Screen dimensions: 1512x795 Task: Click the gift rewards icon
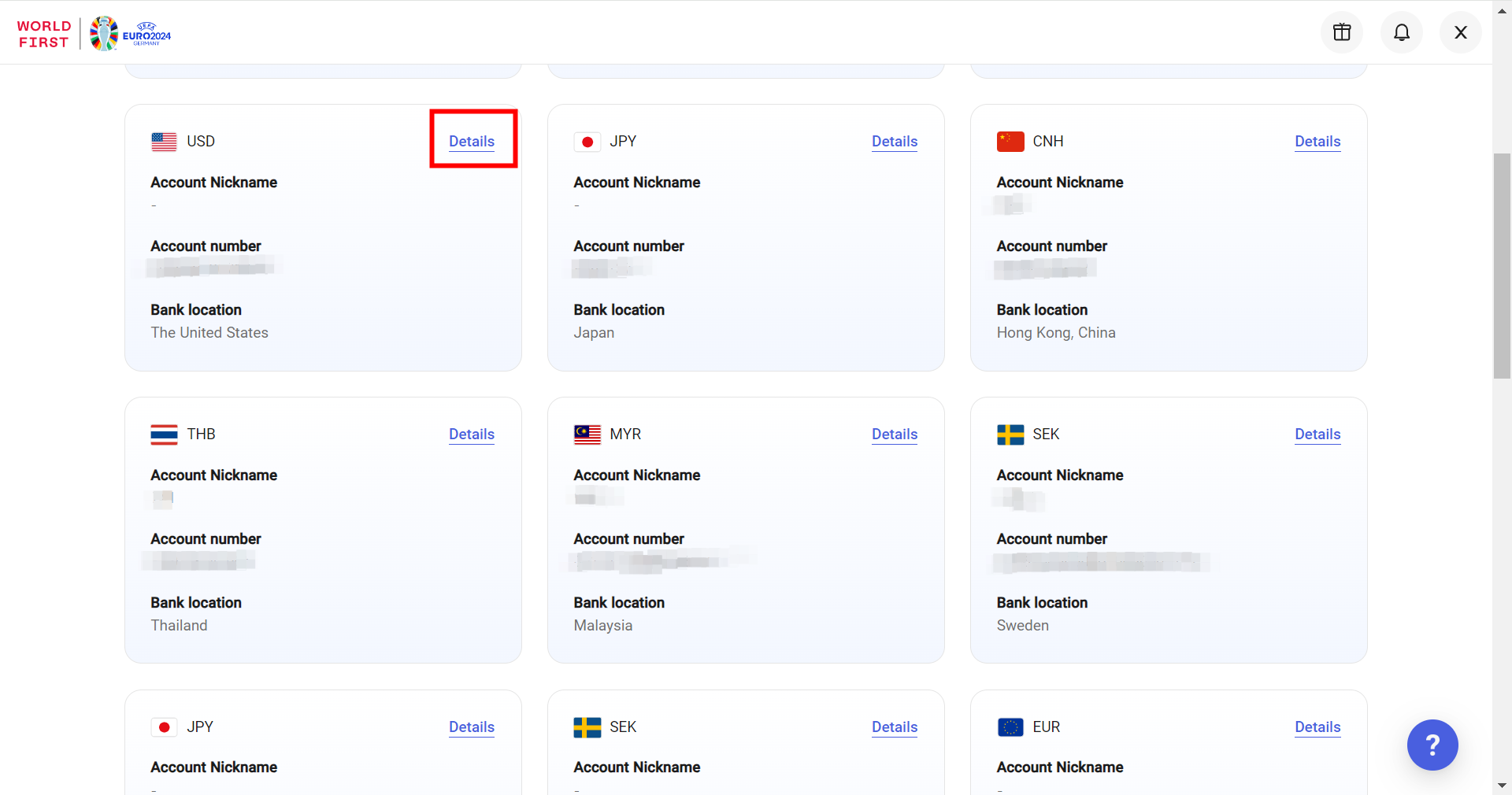tap(1341, 32)
